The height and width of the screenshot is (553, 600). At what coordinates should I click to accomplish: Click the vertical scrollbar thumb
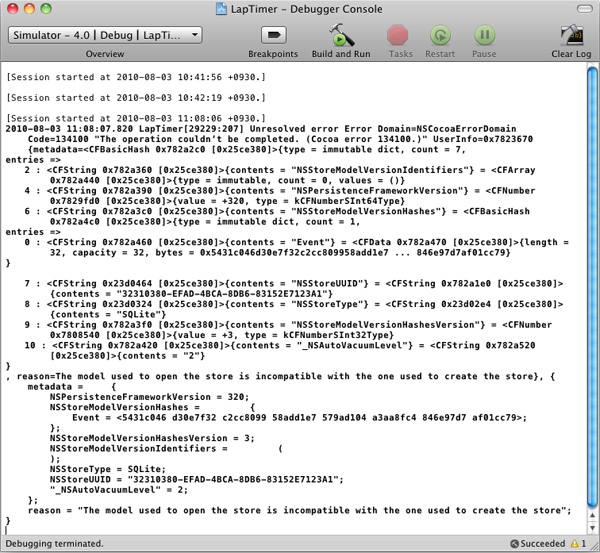(x=592, y=287)
